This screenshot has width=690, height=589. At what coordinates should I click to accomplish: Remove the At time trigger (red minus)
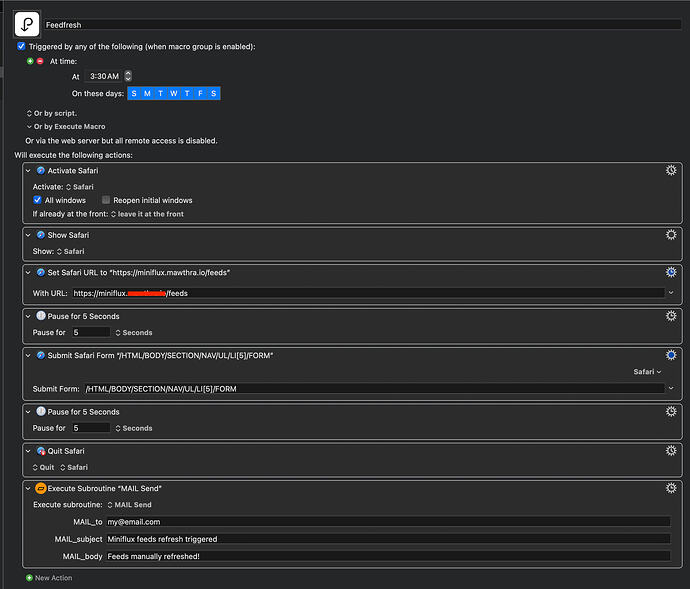click(x=40, y=61)
